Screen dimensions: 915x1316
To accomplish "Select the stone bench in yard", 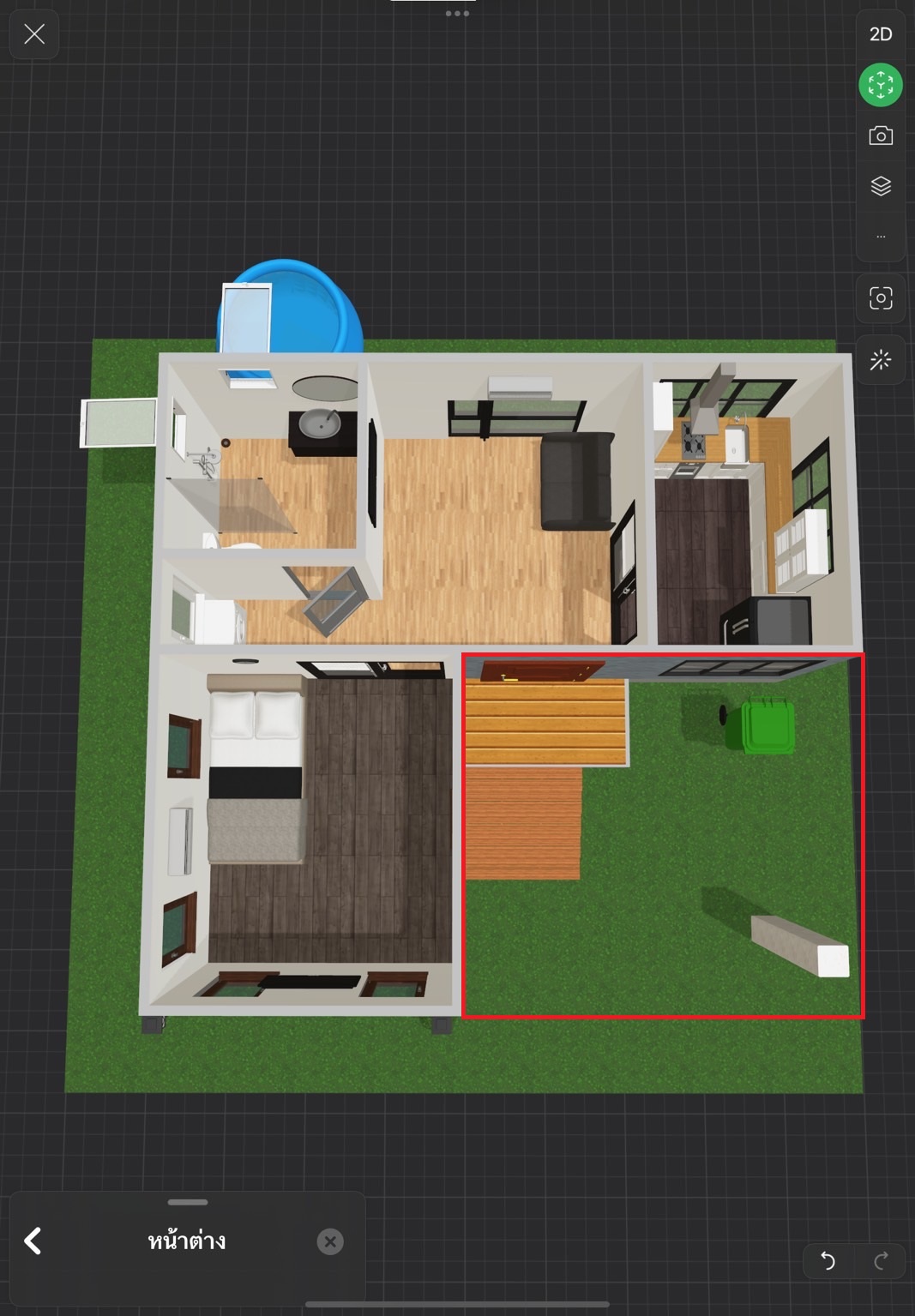I will click(x=800, y=946).
